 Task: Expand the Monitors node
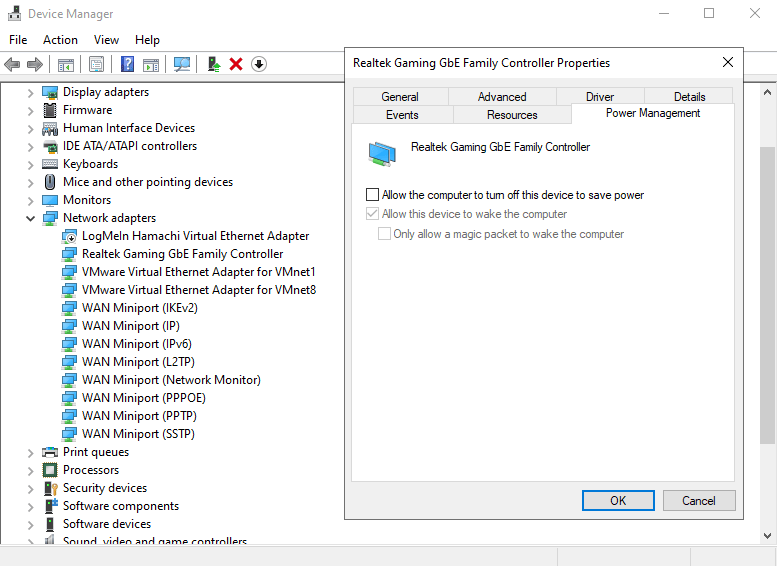[x=31, y=201]
